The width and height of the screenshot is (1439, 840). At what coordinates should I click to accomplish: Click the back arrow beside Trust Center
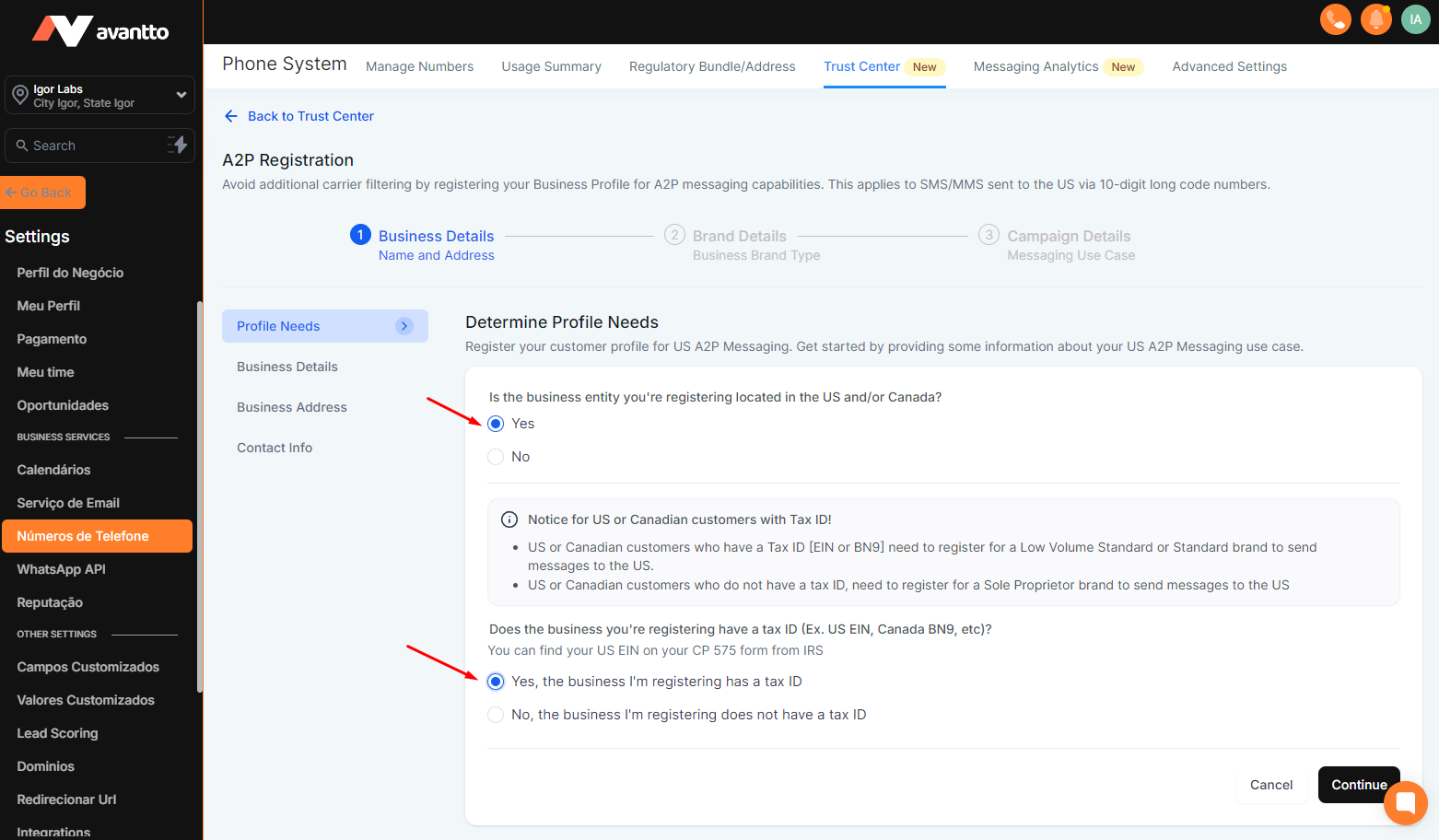click(x=231, y=116)
